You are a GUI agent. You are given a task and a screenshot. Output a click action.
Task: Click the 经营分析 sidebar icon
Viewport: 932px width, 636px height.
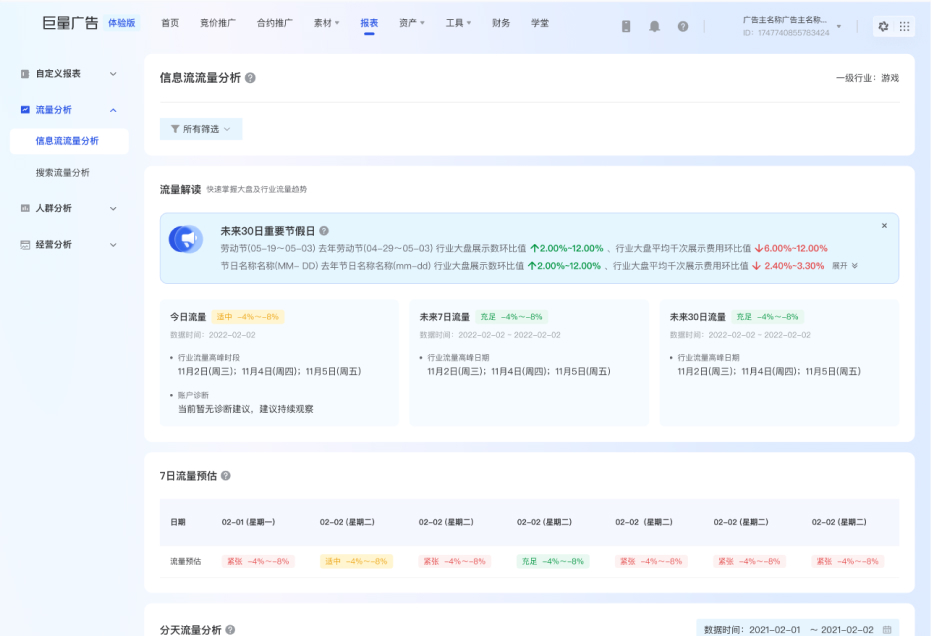pos(25,245)
